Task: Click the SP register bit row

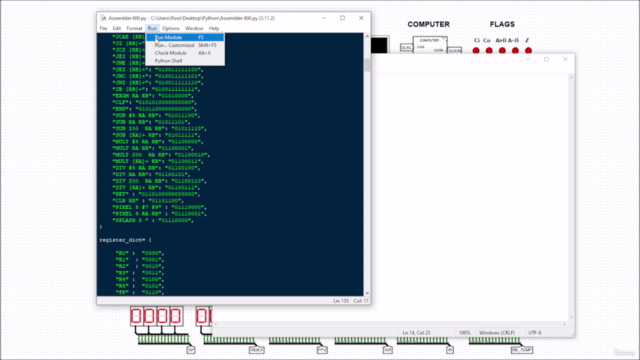Action: (163, 339)
